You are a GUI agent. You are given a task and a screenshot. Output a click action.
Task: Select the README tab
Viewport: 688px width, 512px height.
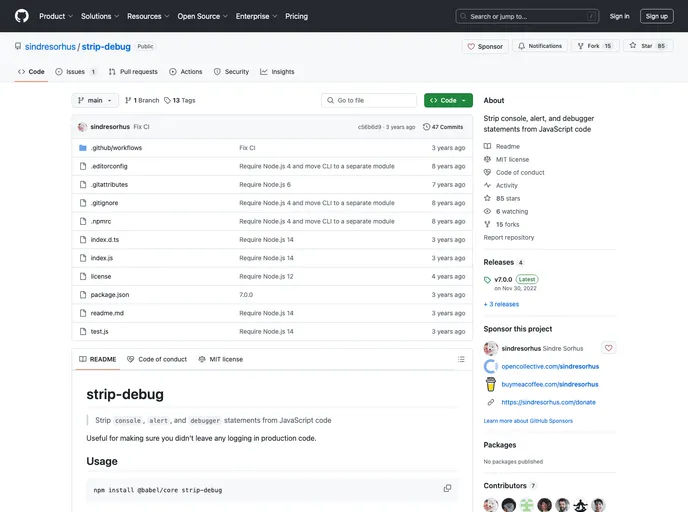tap(97, 359)
